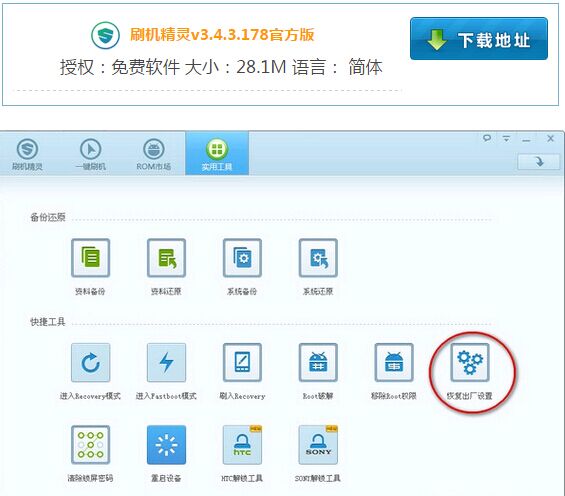The height and width of the screenshot is (496, 565).
Task: Open the Root破解 tool
Action: [318, 362]
